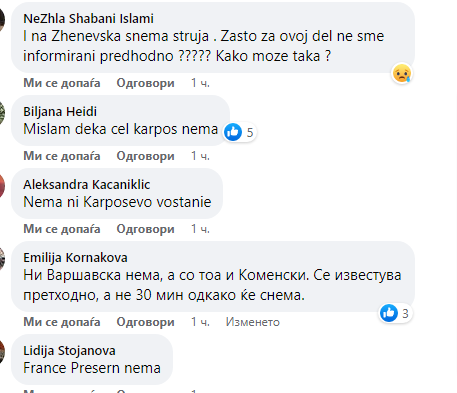Screen dimensions: 457x393
Task: Open the NeZhla Shabani Islami name link
Action: [x=88, y=18]
